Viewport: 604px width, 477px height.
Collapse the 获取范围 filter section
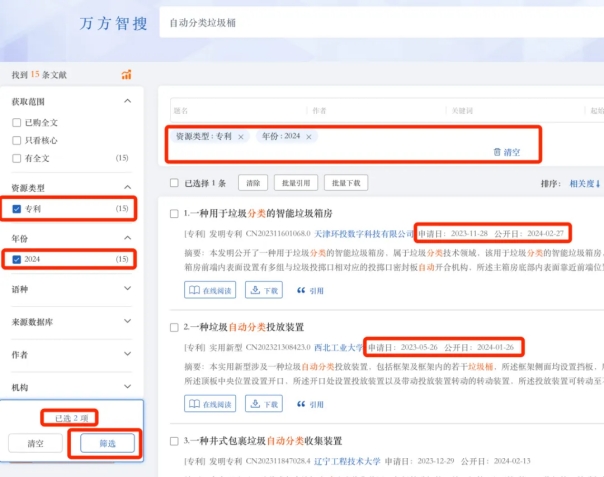[127, 101]
